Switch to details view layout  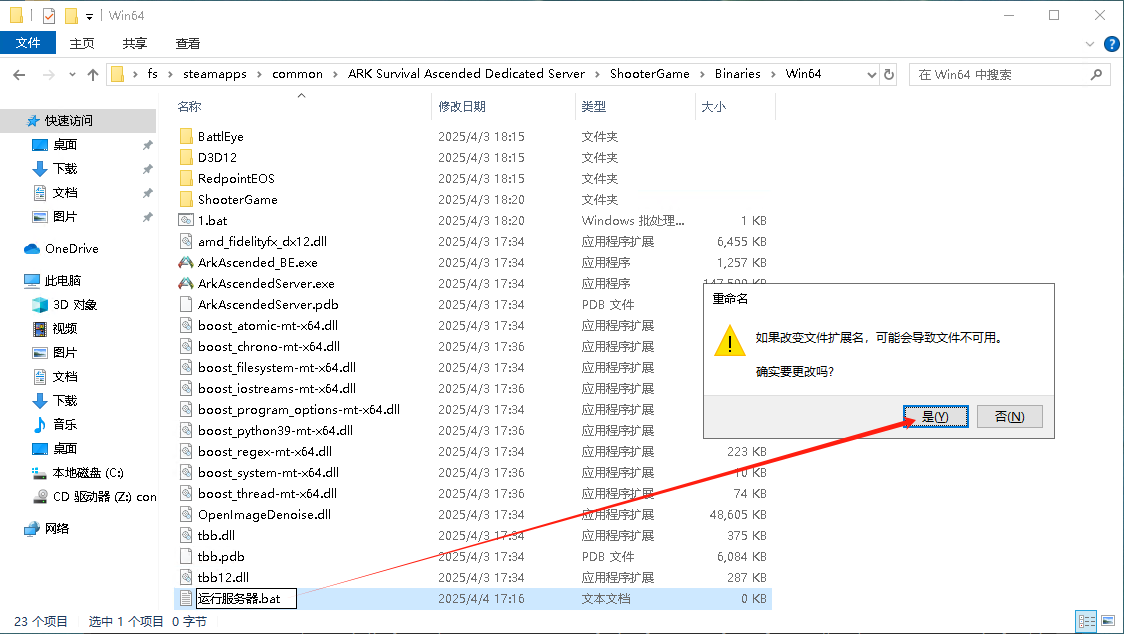(1087, 621)
